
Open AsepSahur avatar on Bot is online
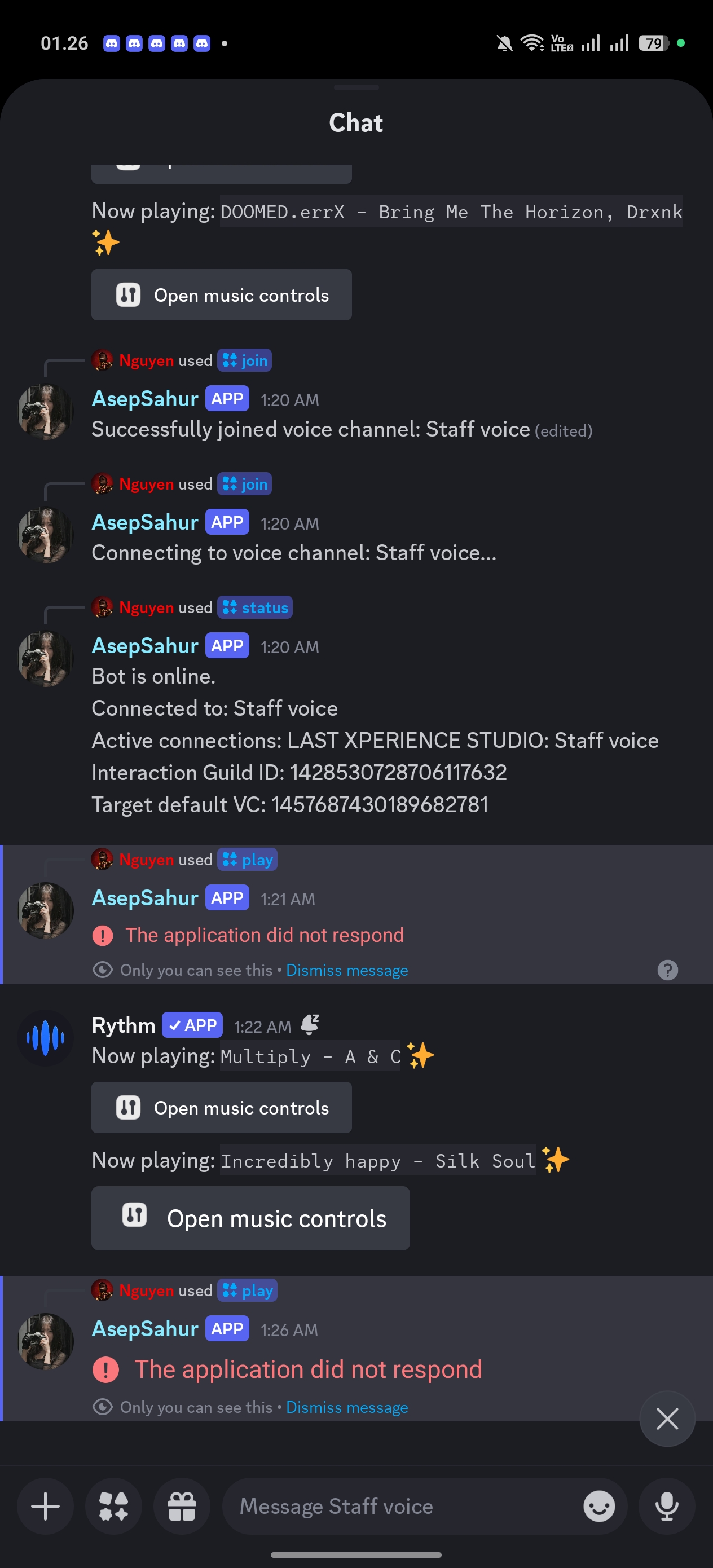click(46, 659)
